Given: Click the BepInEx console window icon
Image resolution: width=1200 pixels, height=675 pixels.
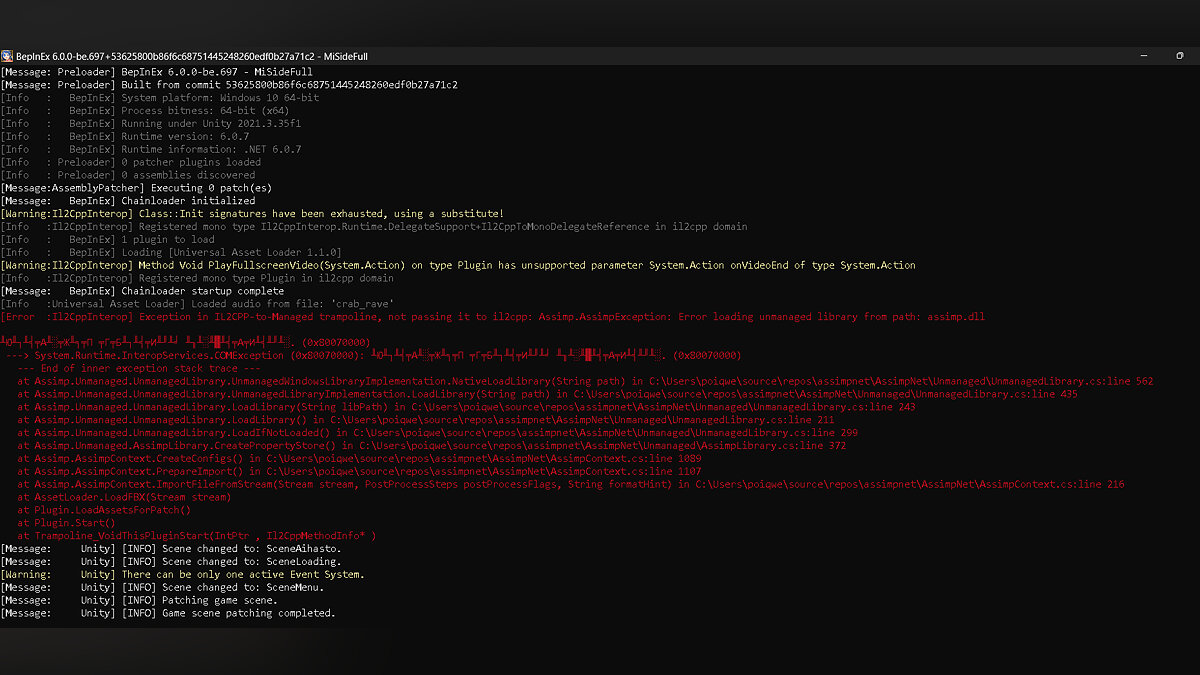Looking at the screenshot, I should (7, 56).
